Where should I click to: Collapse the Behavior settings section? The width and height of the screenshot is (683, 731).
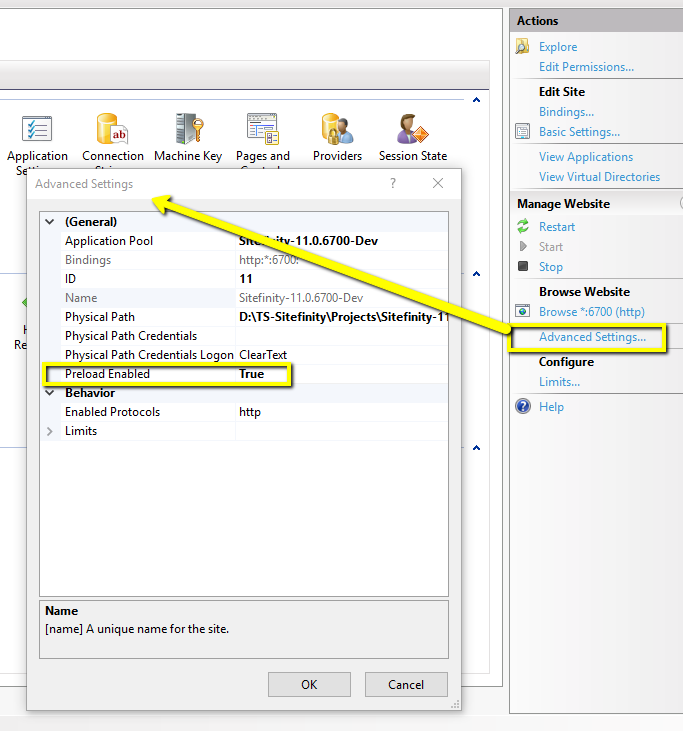tap(50, 393)
